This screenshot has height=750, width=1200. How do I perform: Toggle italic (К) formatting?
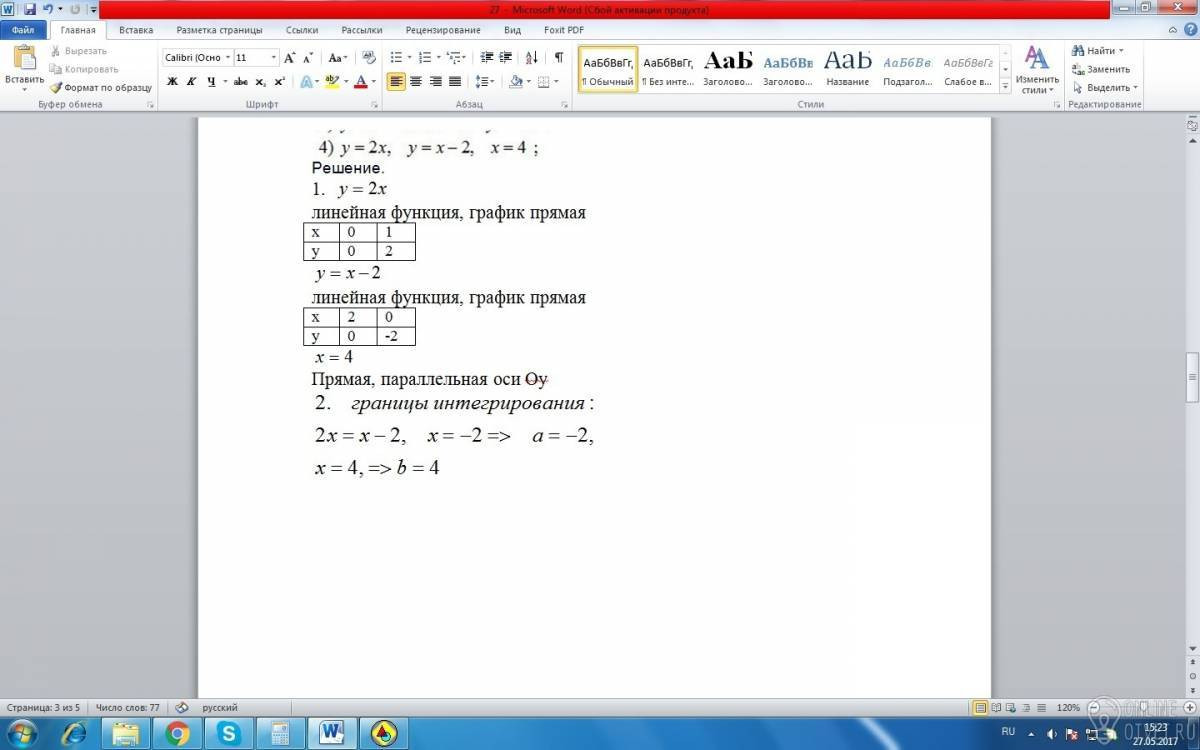tap(191, 82)
